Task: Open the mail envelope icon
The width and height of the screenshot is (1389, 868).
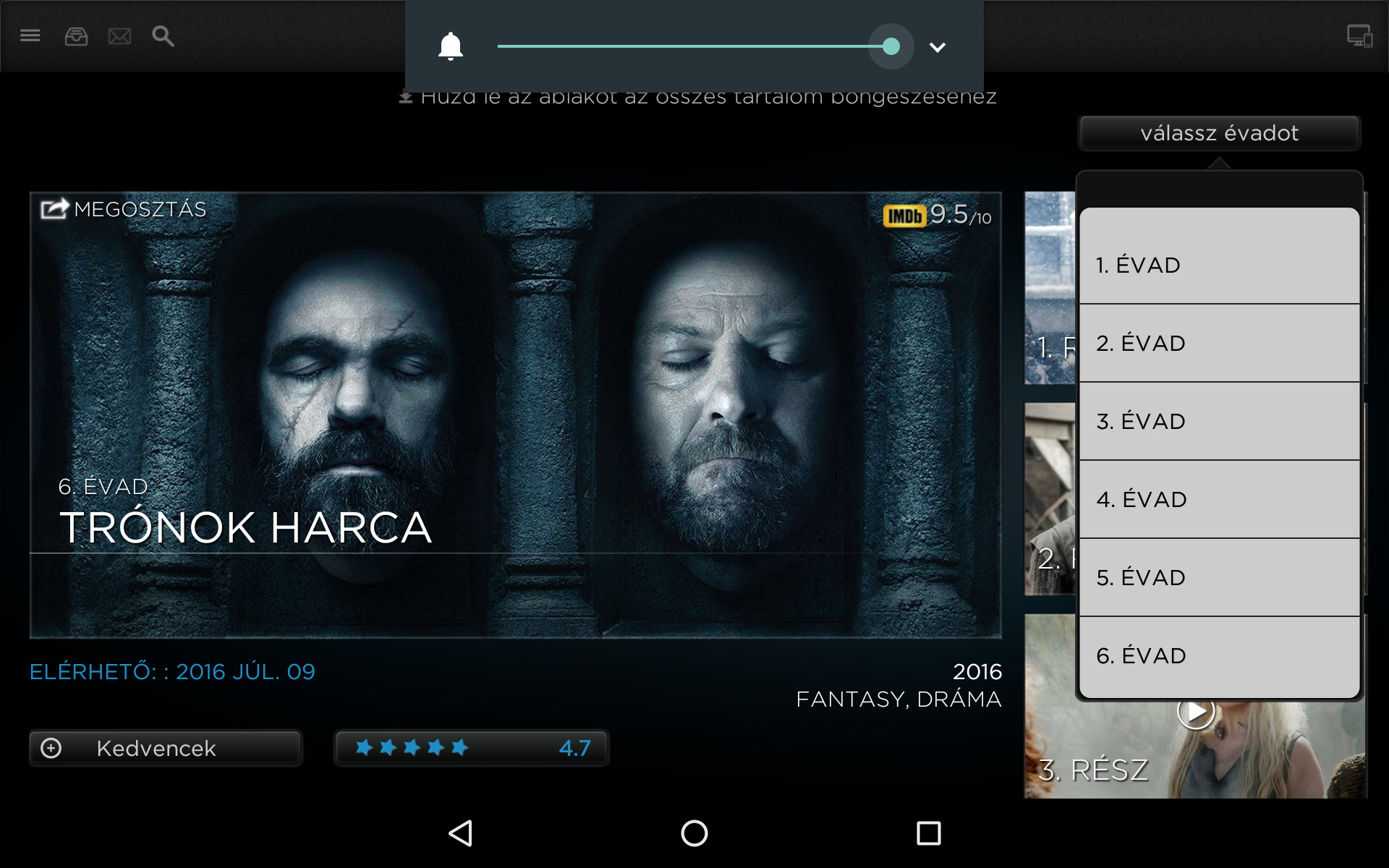Action: 119,36
